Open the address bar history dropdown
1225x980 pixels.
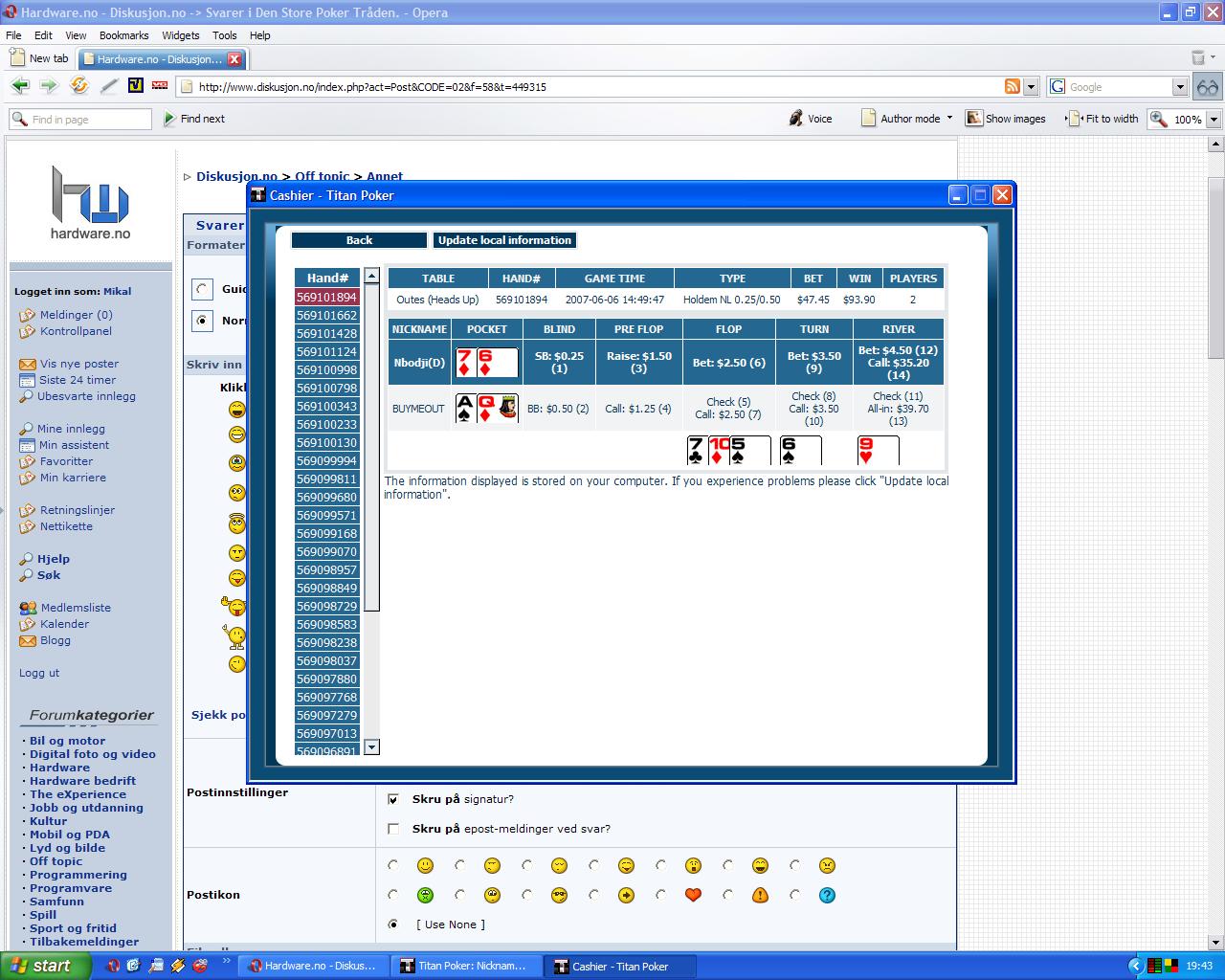(1031, 86)
